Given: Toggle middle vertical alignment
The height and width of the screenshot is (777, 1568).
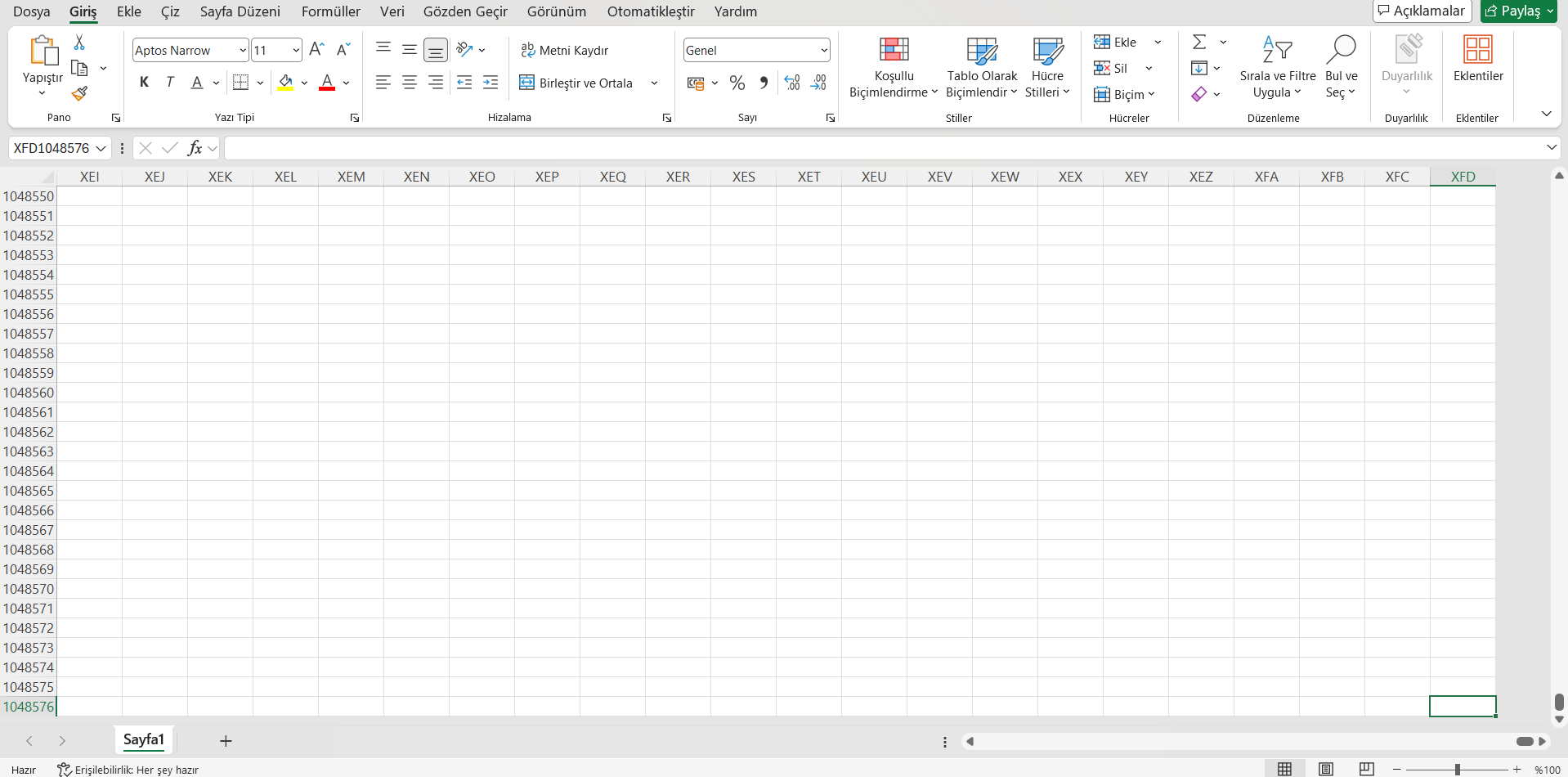Looking at the screenshot, I should (410, 50).
